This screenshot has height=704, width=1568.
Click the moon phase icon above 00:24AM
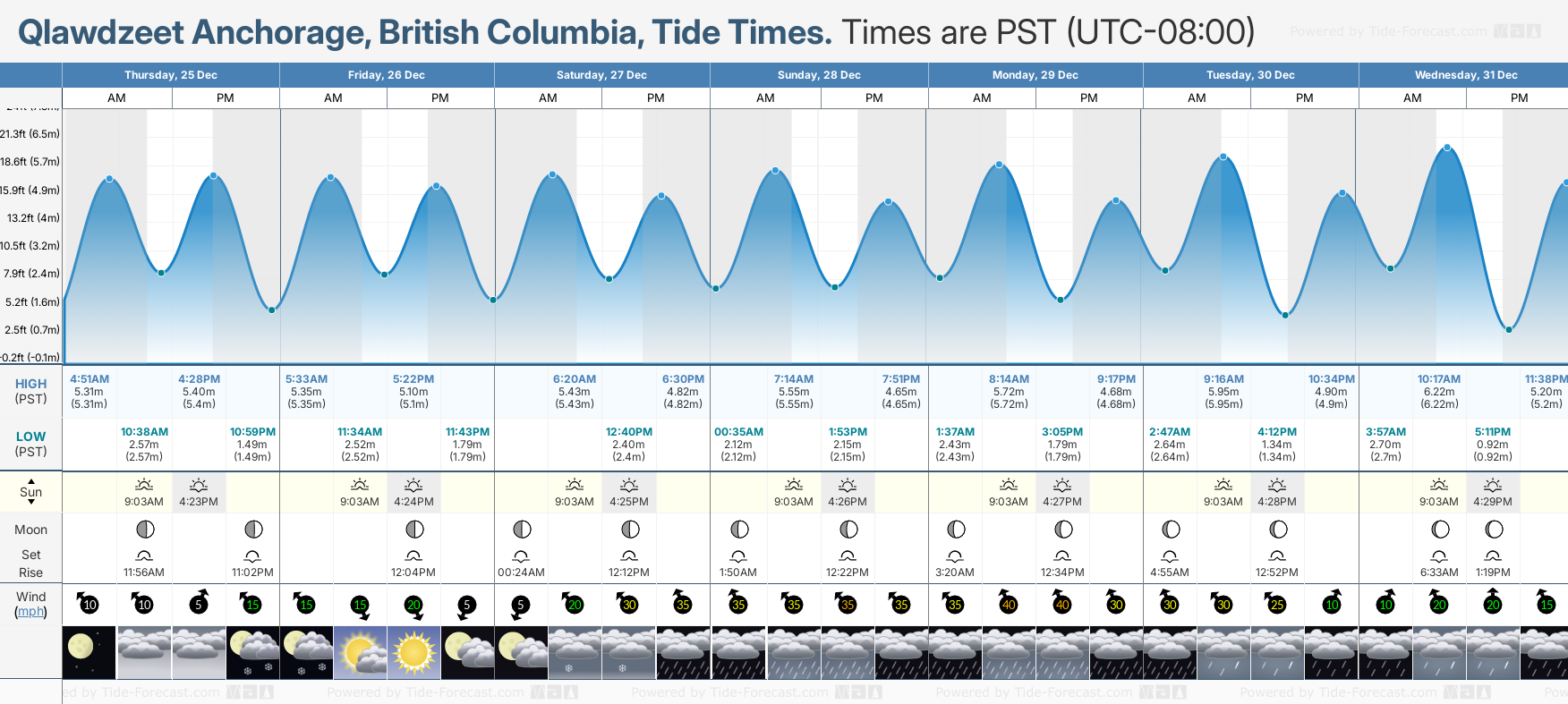coord(522,530)
